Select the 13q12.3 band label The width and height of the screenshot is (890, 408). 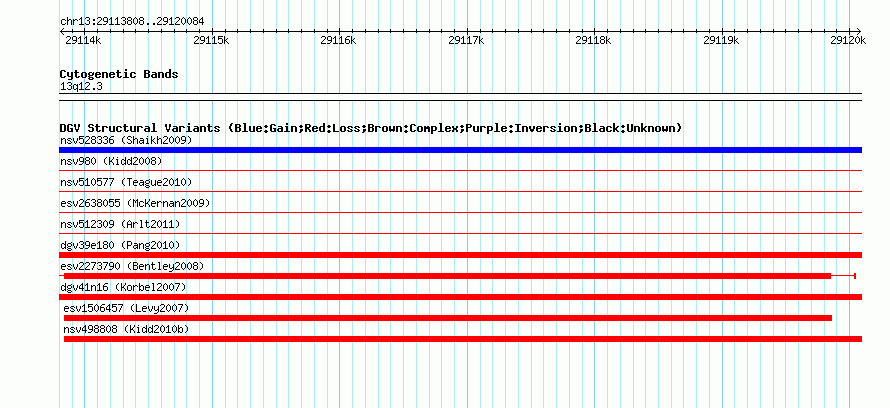(81, 87)
